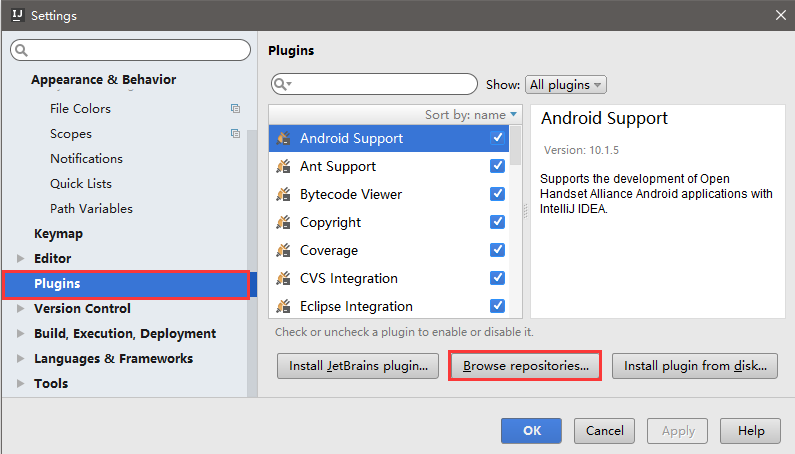Click the Copyright plugin icon

pyautogui.click(x=283, y=222)
